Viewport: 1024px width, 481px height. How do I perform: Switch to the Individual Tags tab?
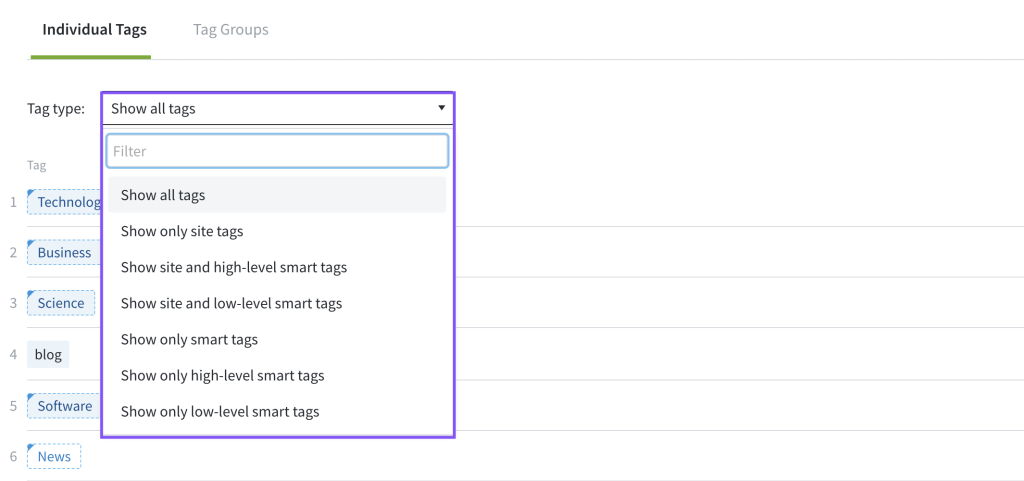pyautogui.click(x=94, y=30)
